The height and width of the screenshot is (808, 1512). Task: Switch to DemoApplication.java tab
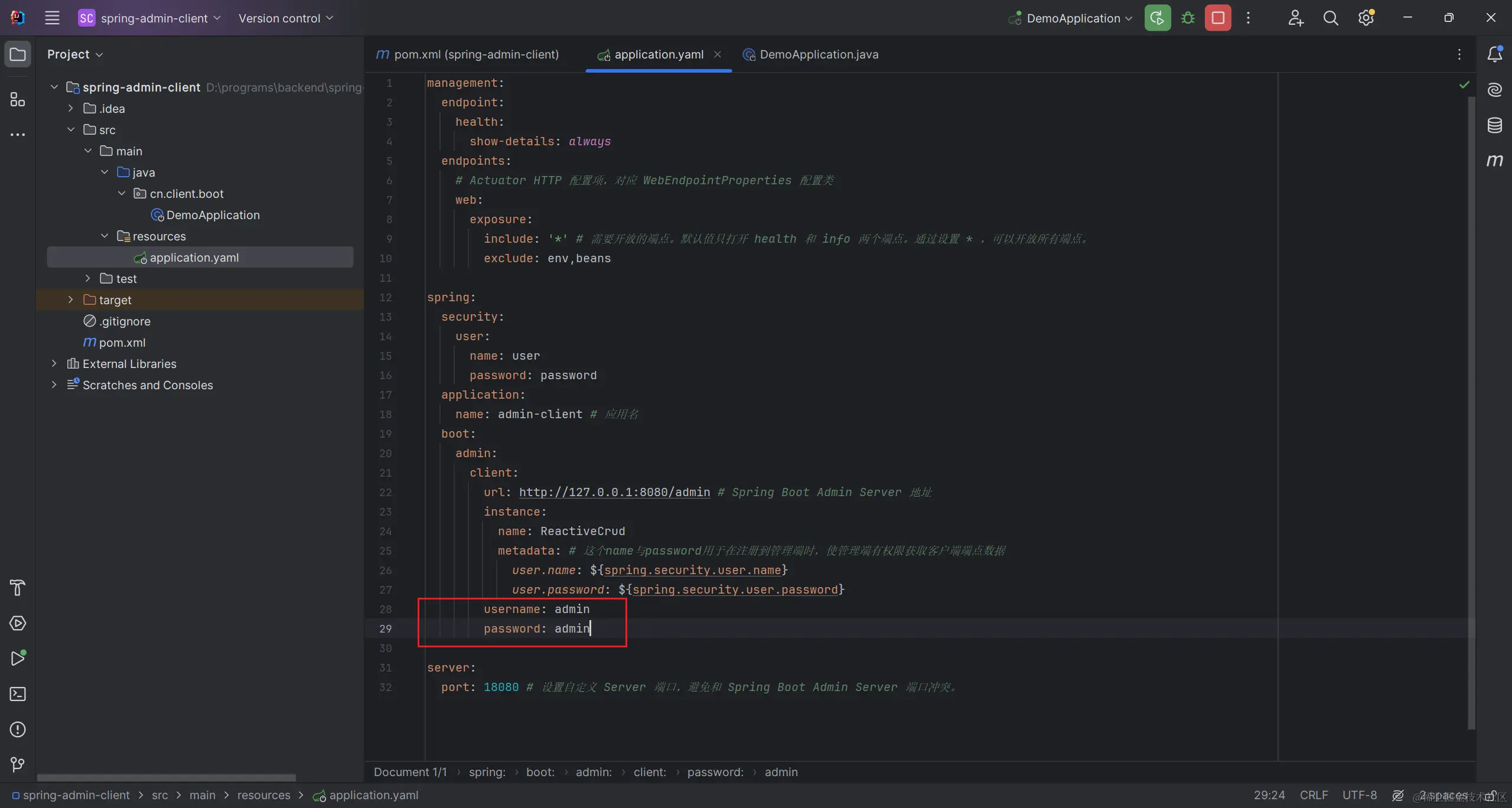tap(818, 54)
